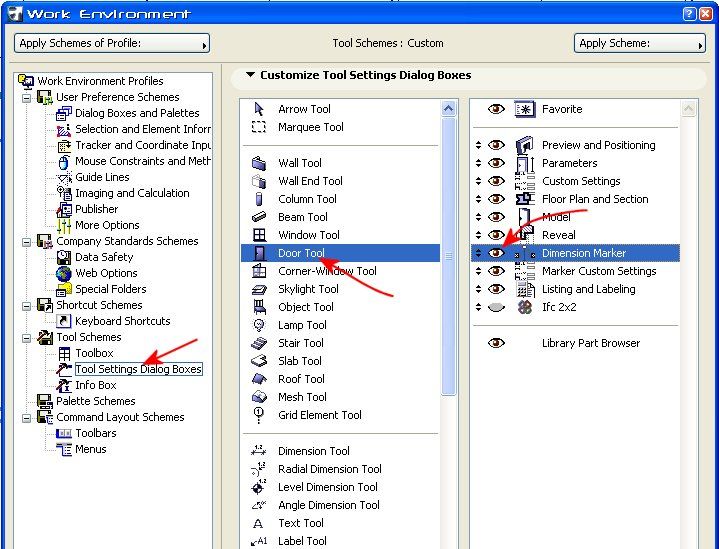Select Info Box under Tool Schemes
Screen dimensions: 719x549
coord(95,385)
